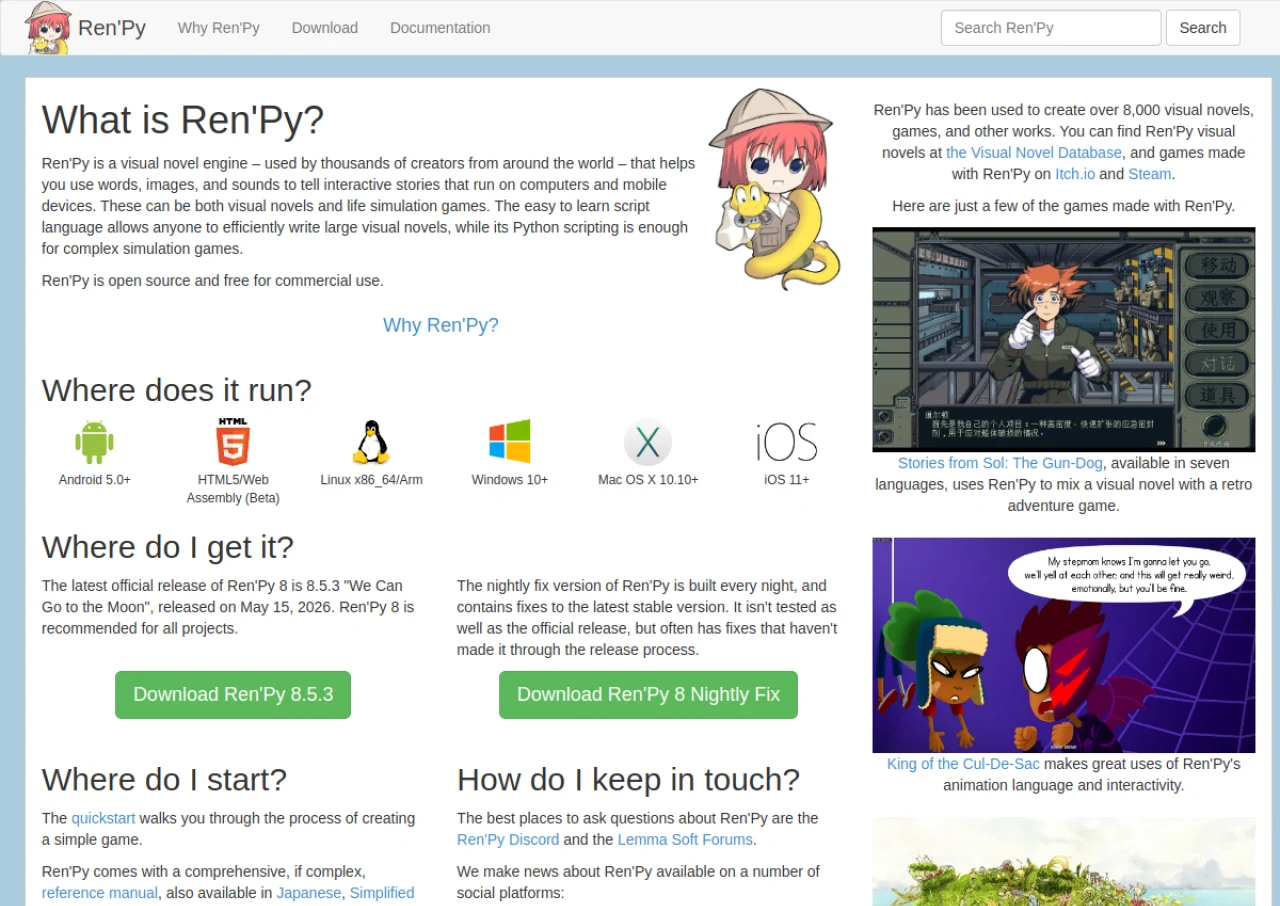Click the HTML5/Web Assembly (Beta) label
Screen dimensions: 1280x906
(233, 489)
